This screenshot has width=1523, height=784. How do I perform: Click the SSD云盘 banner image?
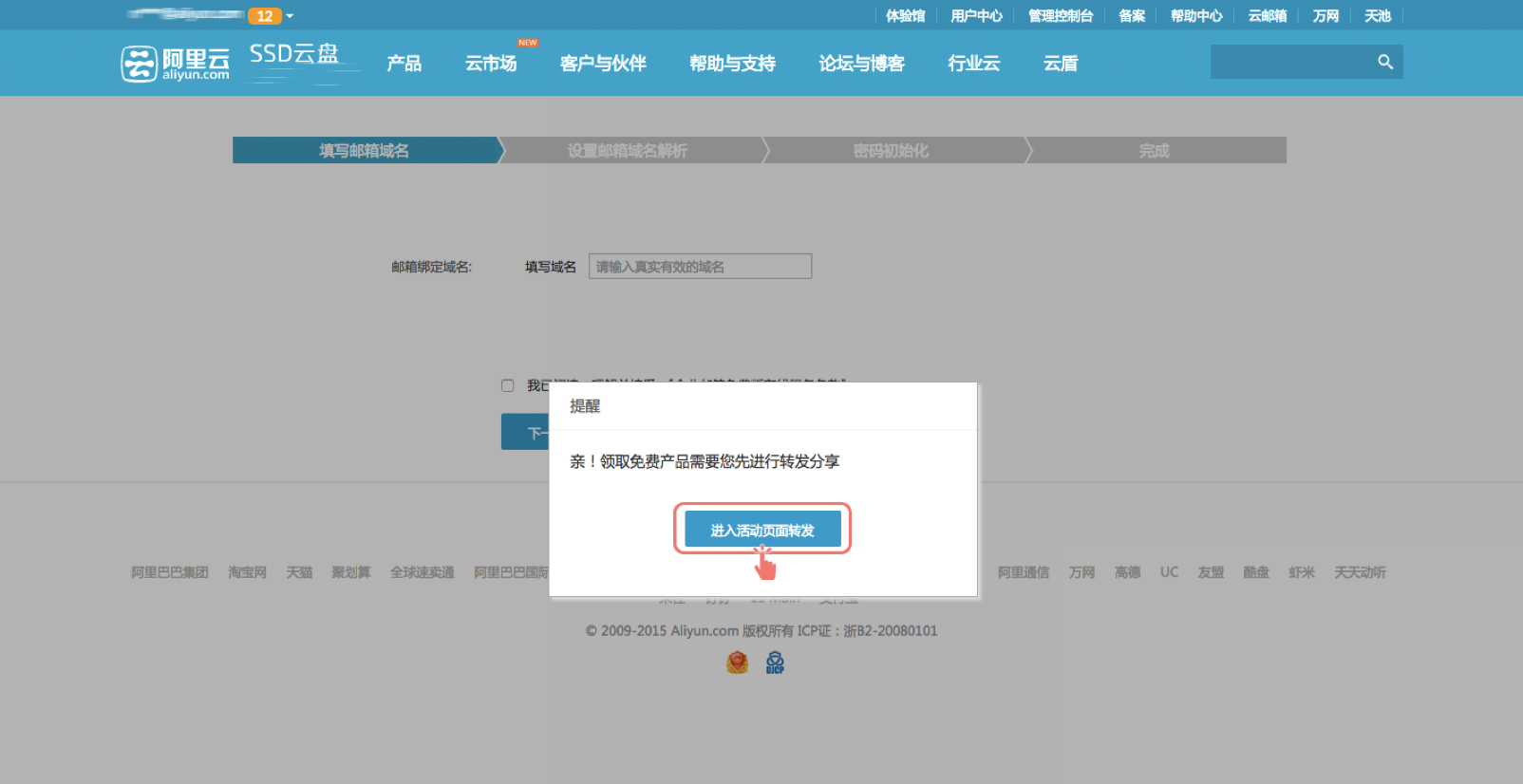pos(295,63)
